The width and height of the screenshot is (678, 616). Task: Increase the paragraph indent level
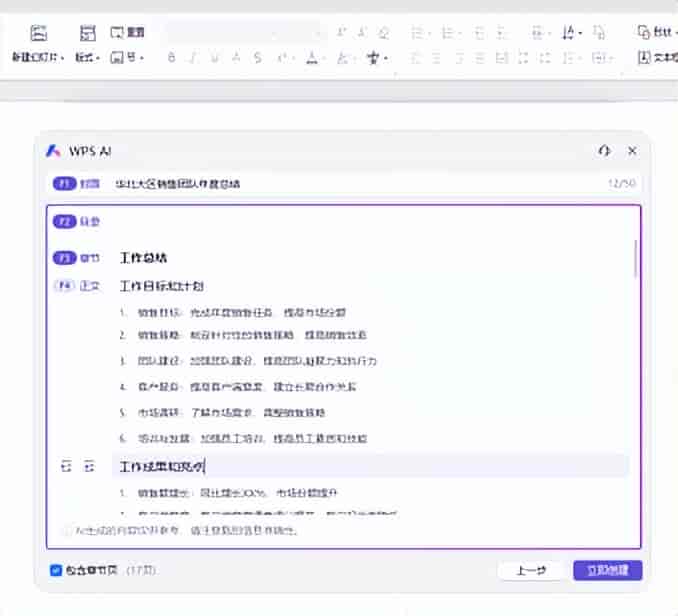click(x=502, y=32)
